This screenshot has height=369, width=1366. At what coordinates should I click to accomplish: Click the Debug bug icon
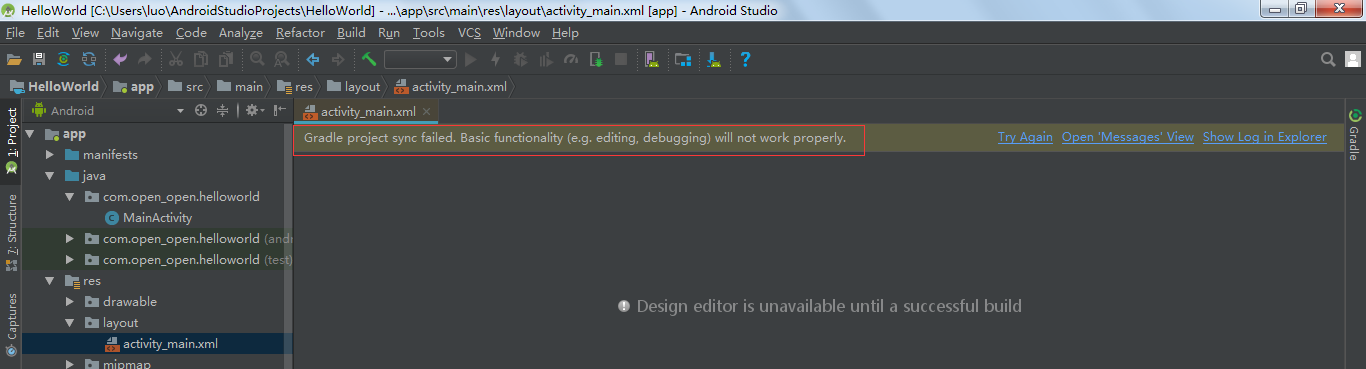pos(520,60)
